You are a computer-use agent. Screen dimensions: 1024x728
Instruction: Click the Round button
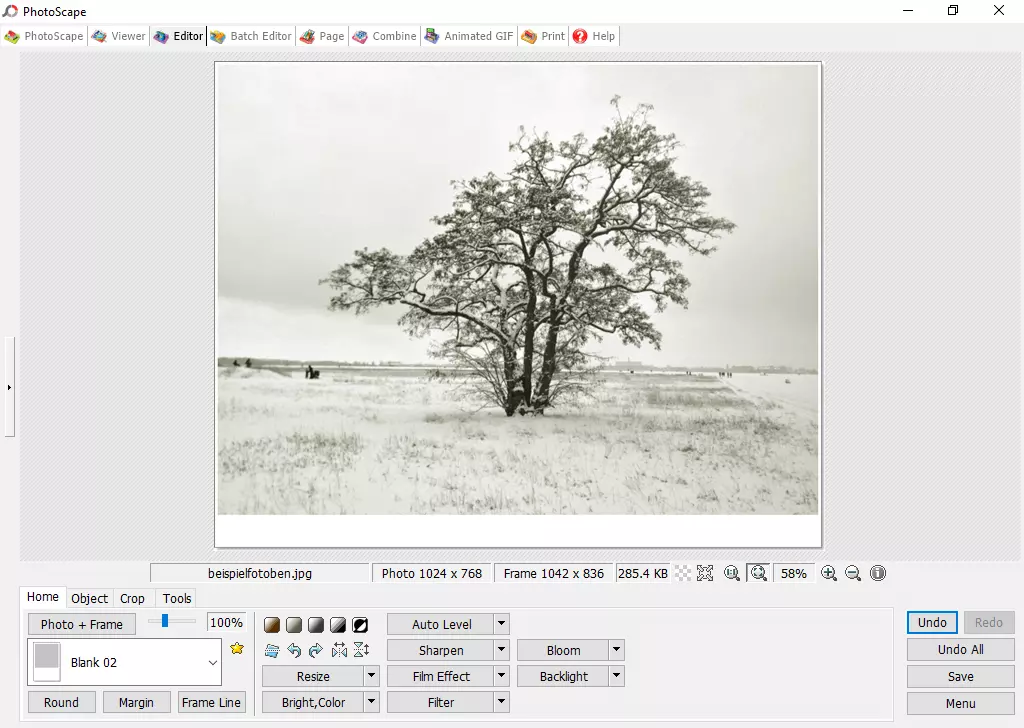61,703
